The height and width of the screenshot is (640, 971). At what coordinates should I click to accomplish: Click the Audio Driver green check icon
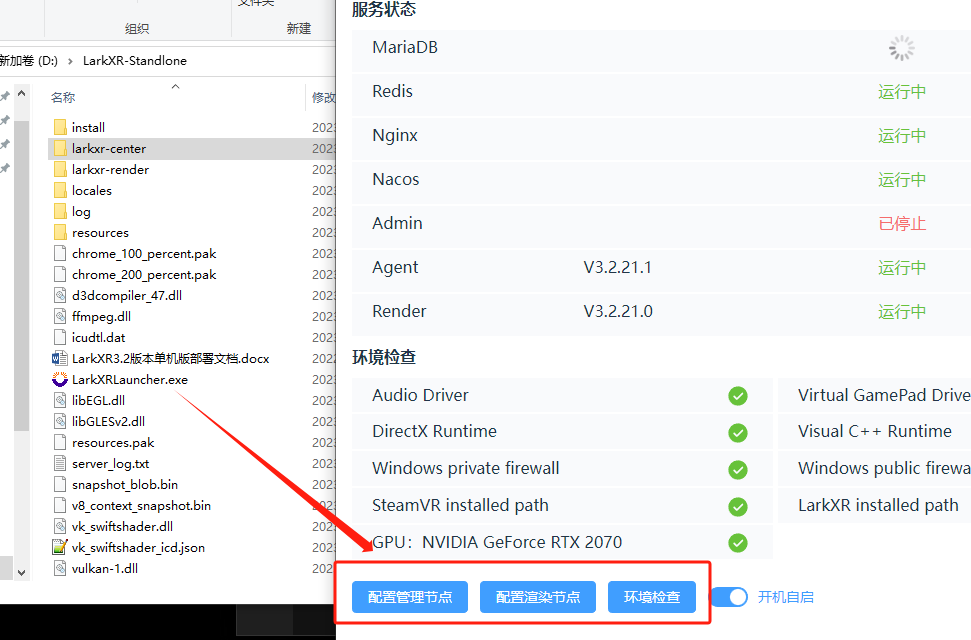pyautogui.click(x=738, y=396)
